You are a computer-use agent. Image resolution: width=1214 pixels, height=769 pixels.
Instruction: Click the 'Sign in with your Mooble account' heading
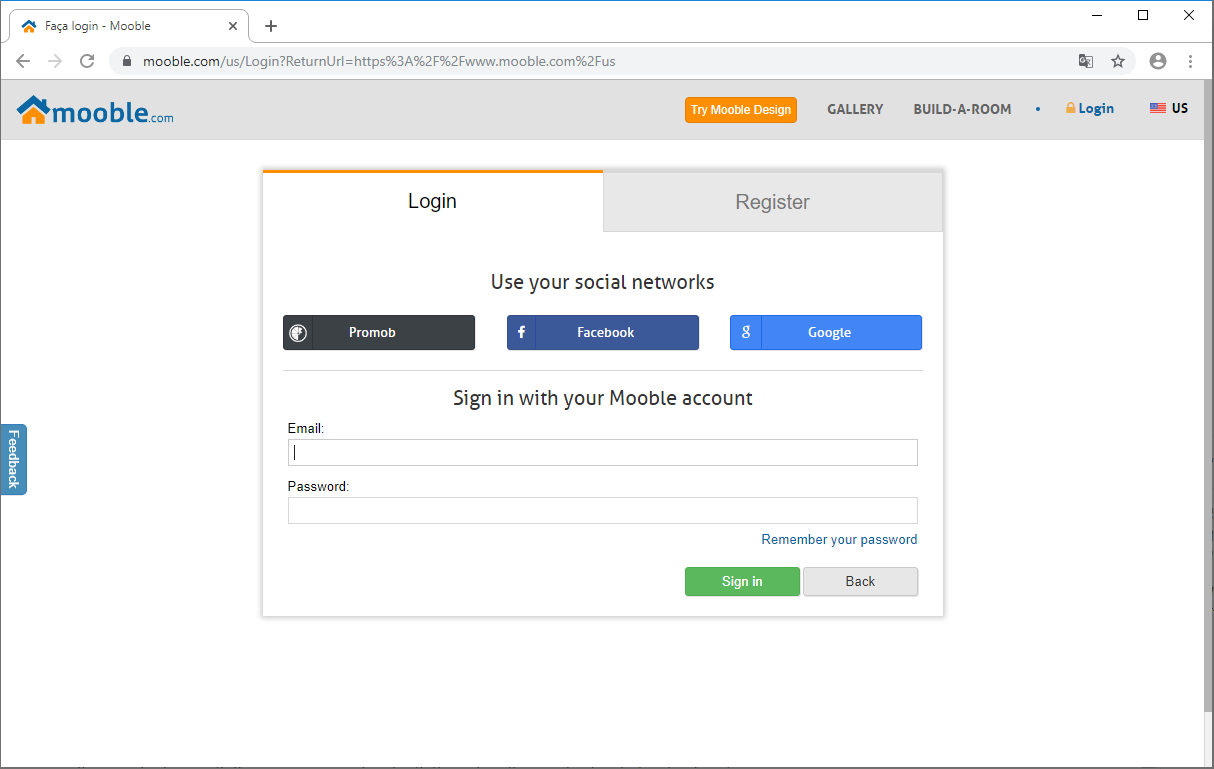(603, 398)
